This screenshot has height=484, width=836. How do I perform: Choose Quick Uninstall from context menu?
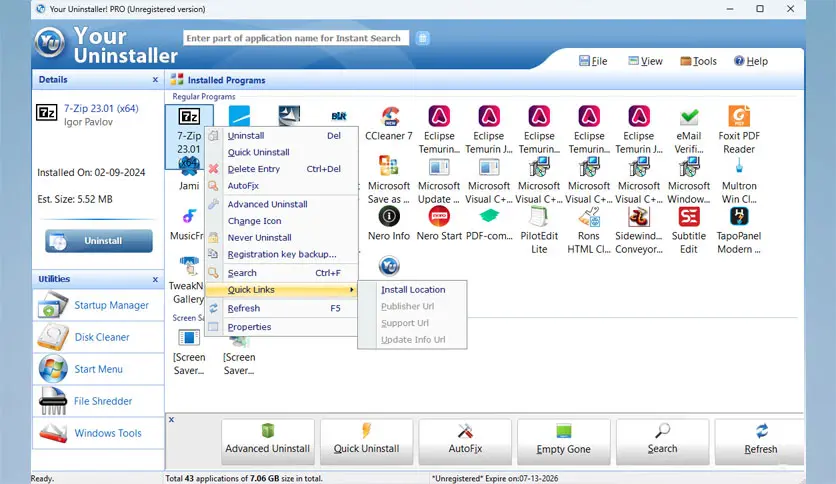[x=282, y=152]
